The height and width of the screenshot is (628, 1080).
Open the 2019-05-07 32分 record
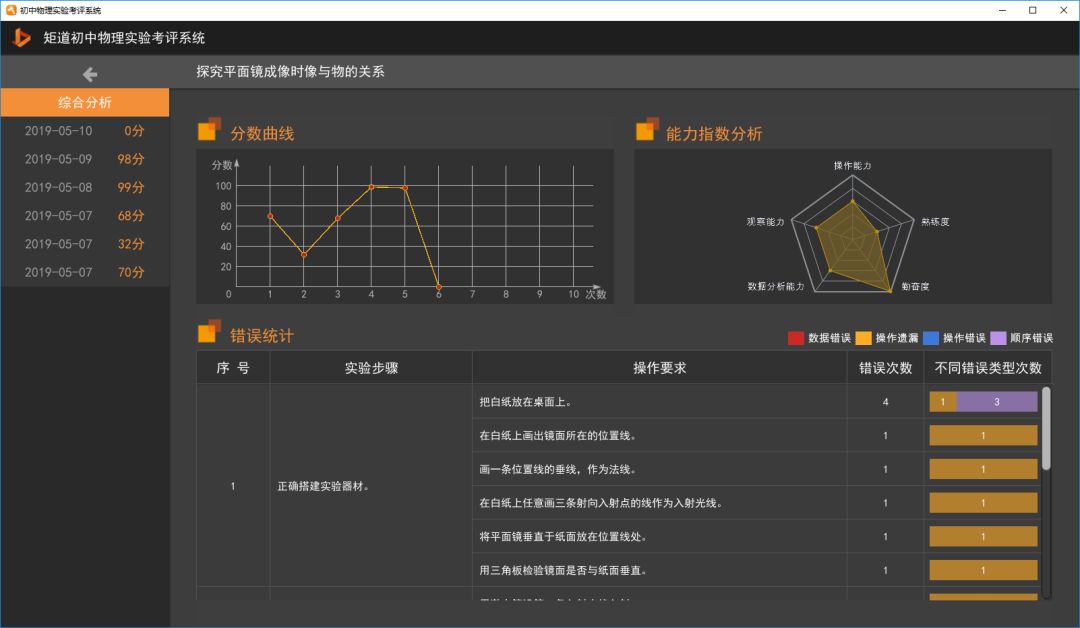click(x=85, y=244)
